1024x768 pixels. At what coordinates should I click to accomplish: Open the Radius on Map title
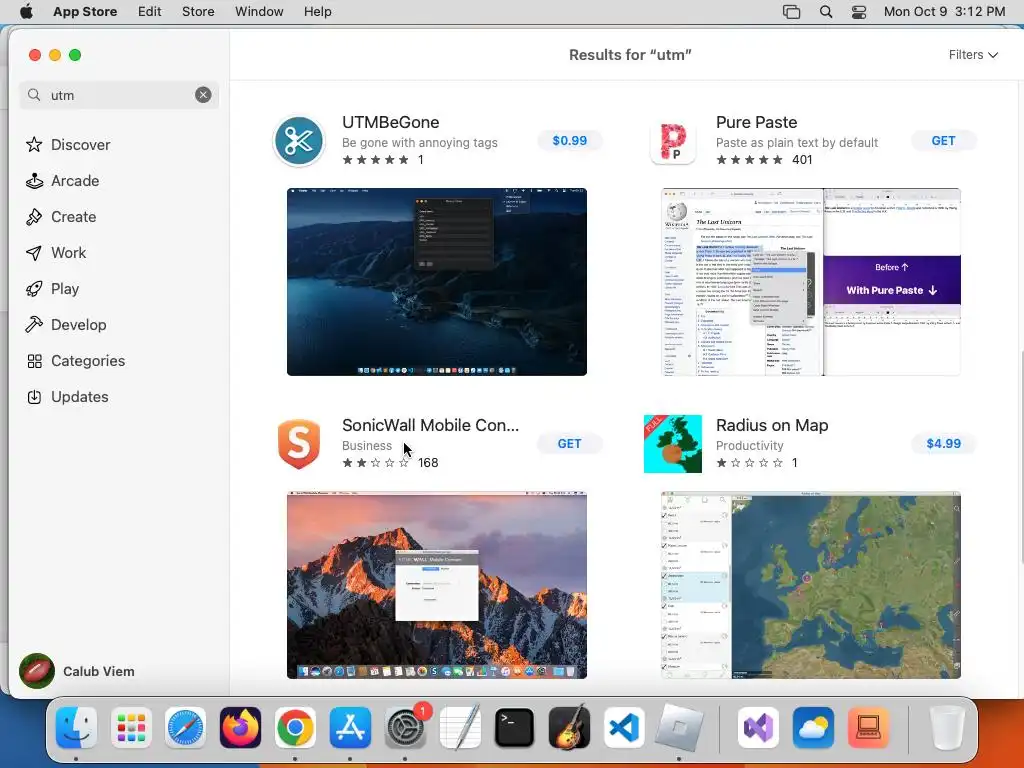point(772,425)
